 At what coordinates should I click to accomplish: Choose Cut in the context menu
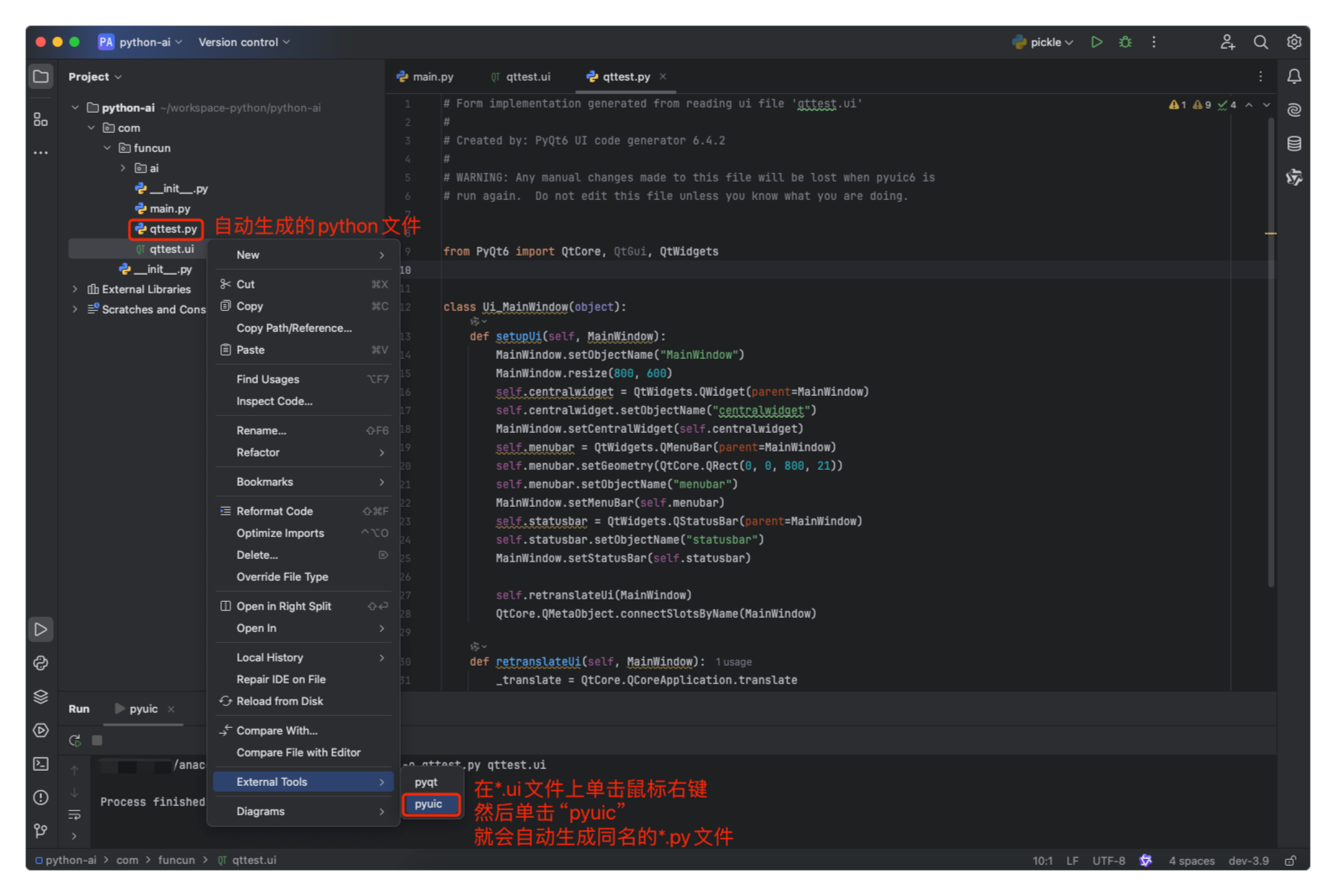(x=303, y=284)
